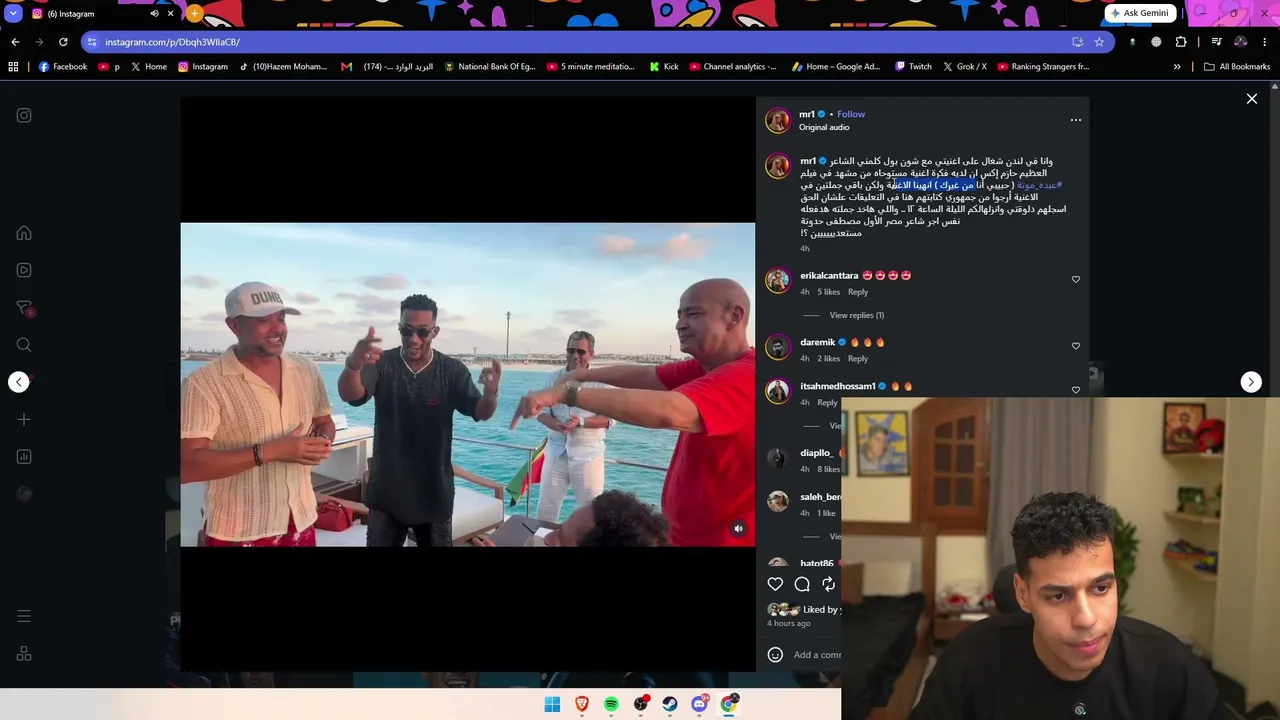Open Reels from the Instagram sidebar
Image resolution: width=1280 pixels, height=720 pixels.
click(24, 270)
